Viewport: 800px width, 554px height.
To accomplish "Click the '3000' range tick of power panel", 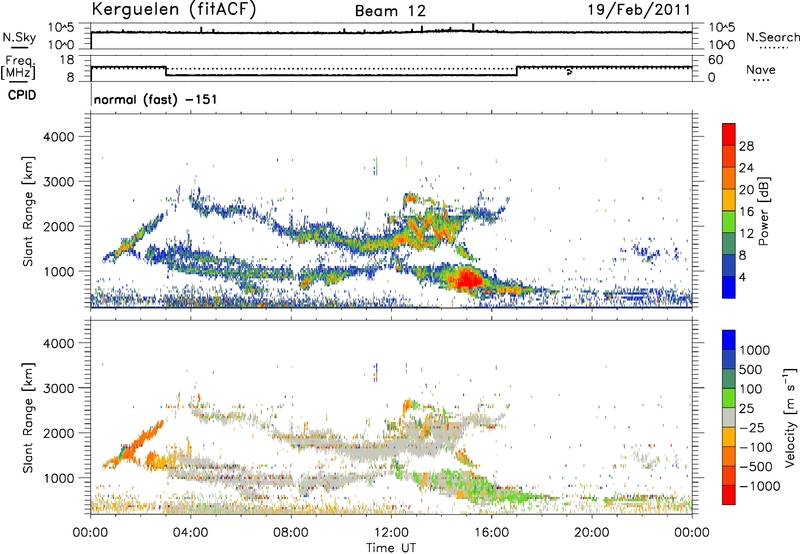I will [58, 182].
